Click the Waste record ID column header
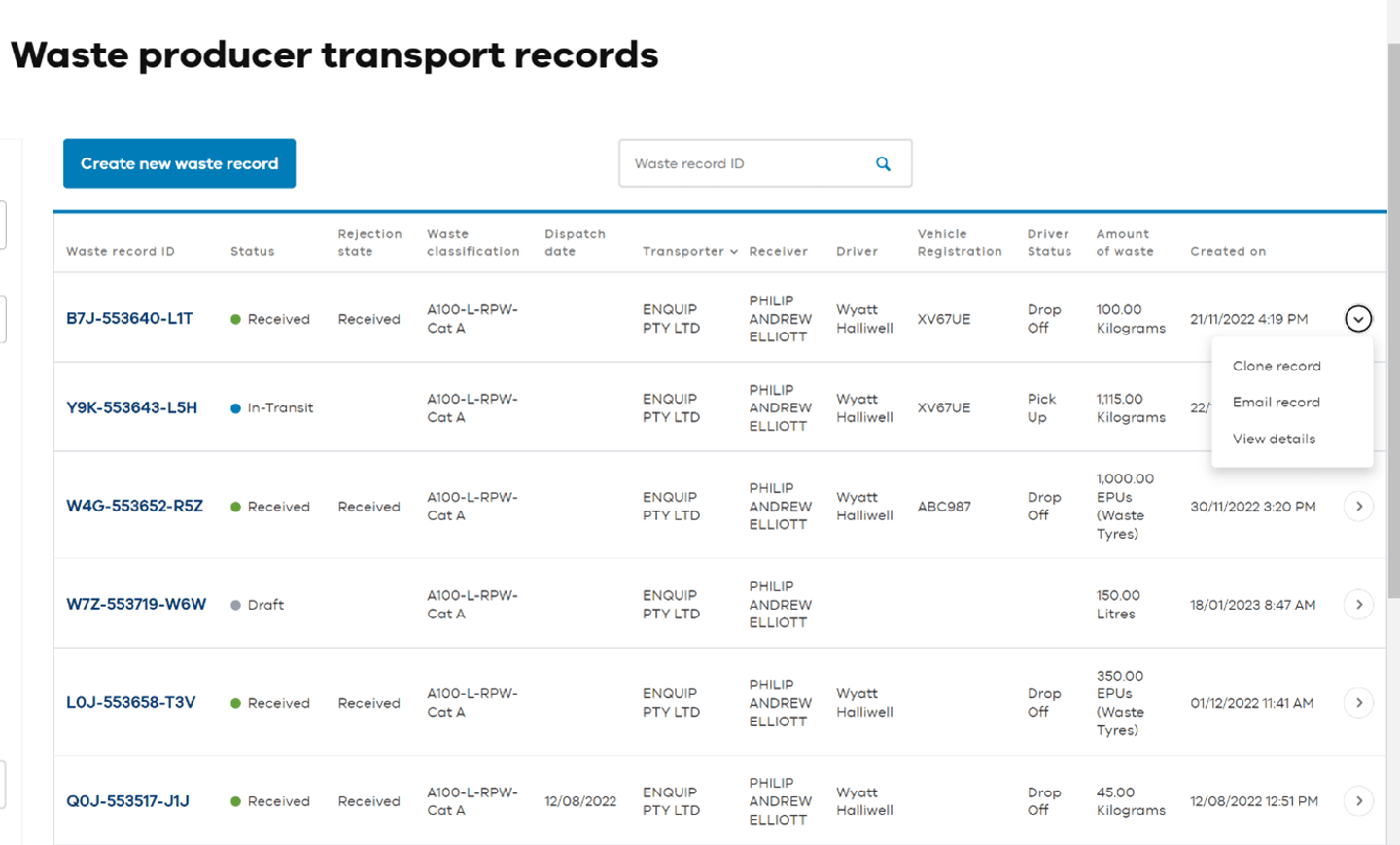This screenshot has height=845, width=1400. point(121,251)
